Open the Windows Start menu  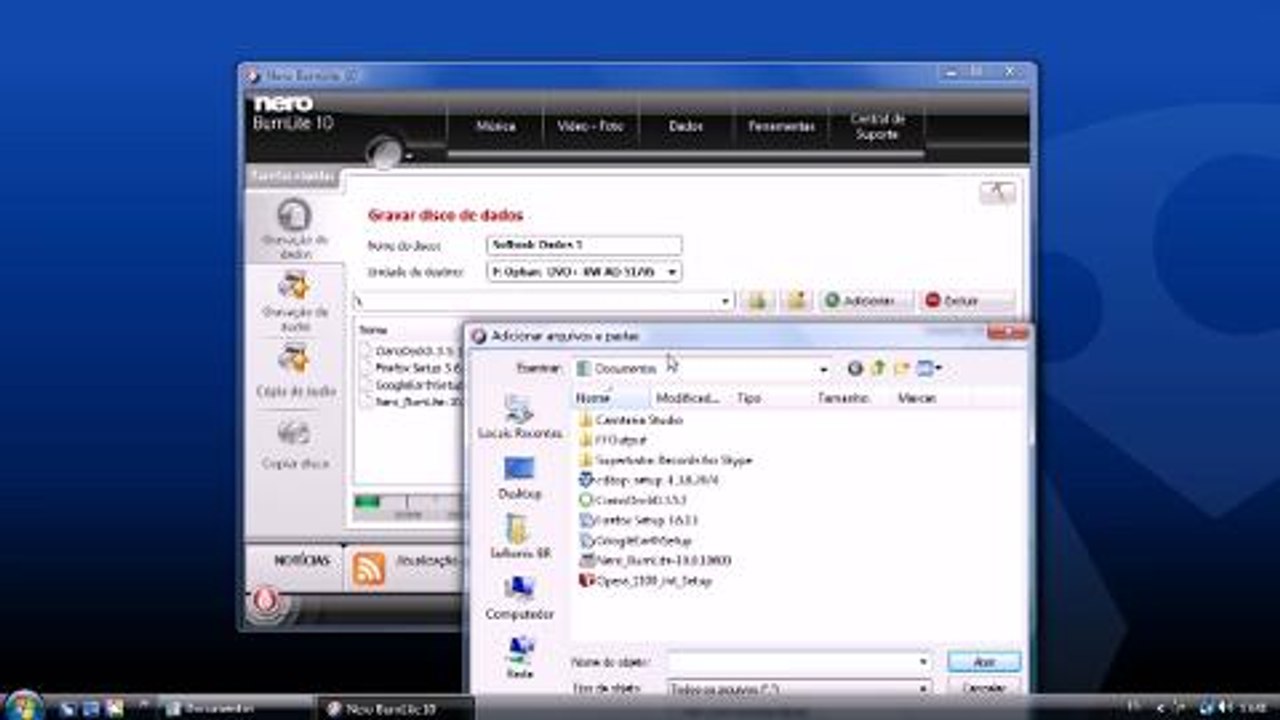tap(24, 706)
